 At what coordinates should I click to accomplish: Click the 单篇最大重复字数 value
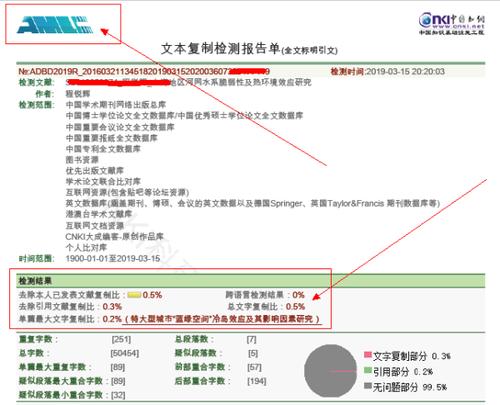[118, 367]
